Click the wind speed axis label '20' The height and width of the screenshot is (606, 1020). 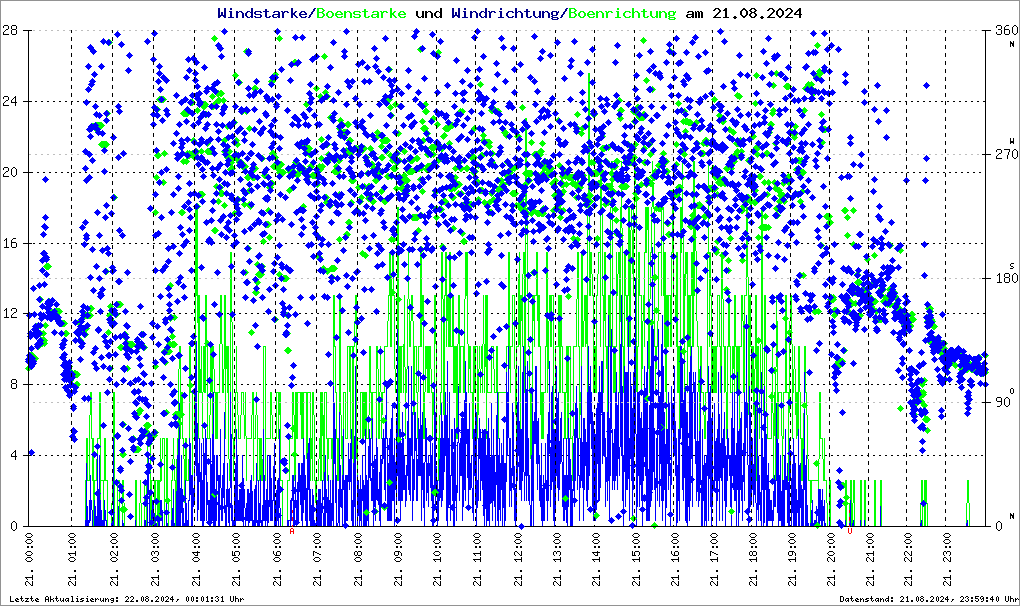(x=10, y=172)
